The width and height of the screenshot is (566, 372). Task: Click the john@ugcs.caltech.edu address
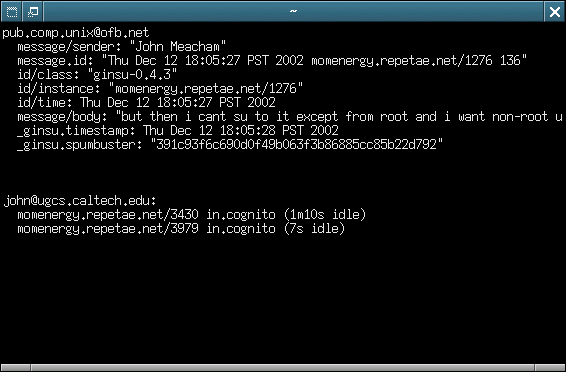(x=80, y=201)
